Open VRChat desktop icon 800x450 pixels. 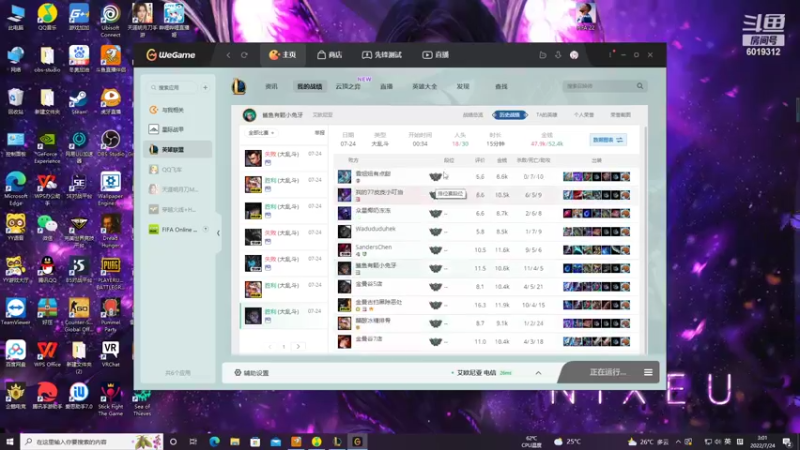(x=110, y=354)
